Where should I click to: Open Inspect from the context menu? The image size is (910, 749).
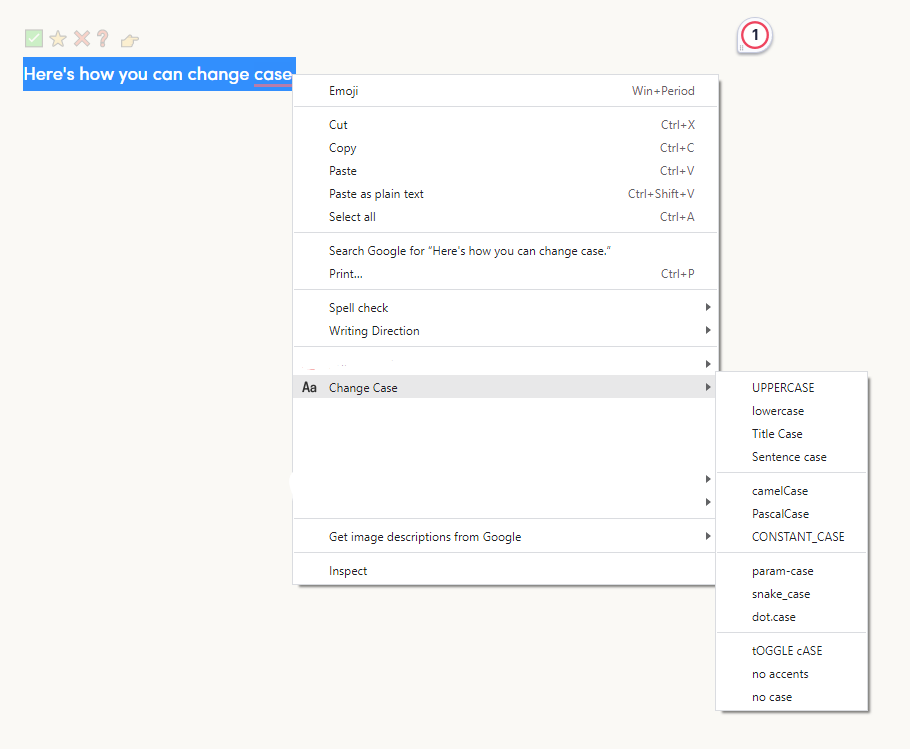pos(348,571)
